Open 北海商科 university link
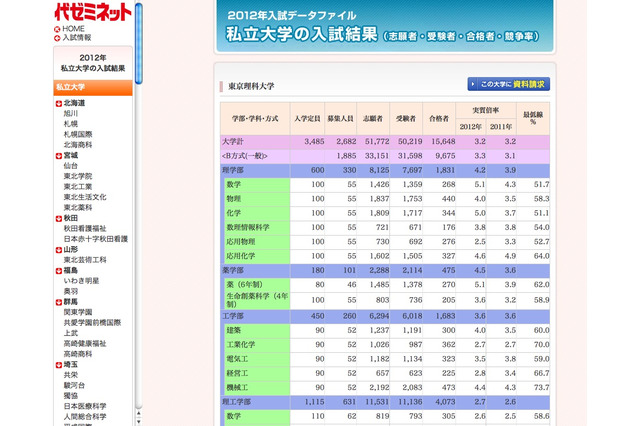 [x=78, y=145]
